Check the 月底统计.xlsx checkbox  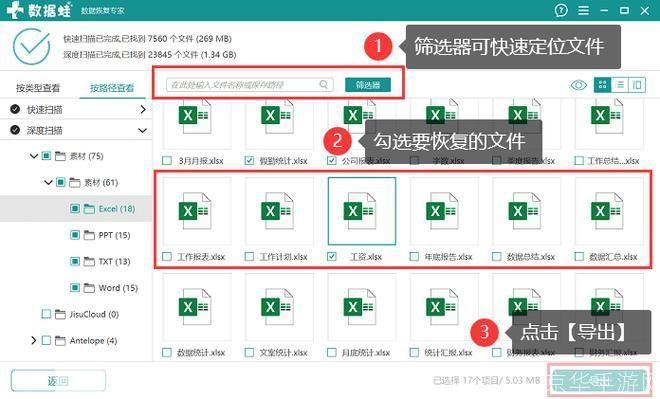332,352
